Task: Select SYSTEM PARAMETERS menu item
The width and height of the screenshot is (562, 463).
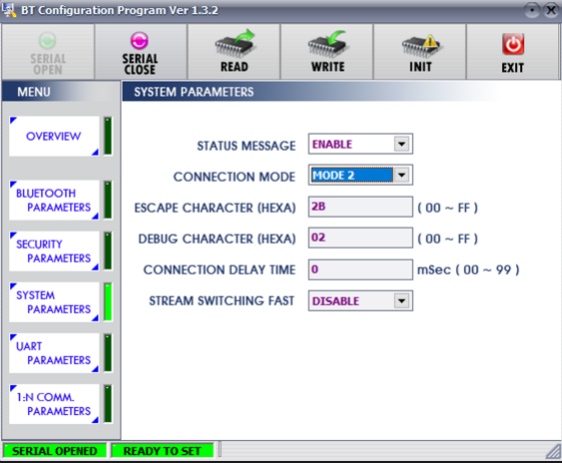Action: coord(54,302)
